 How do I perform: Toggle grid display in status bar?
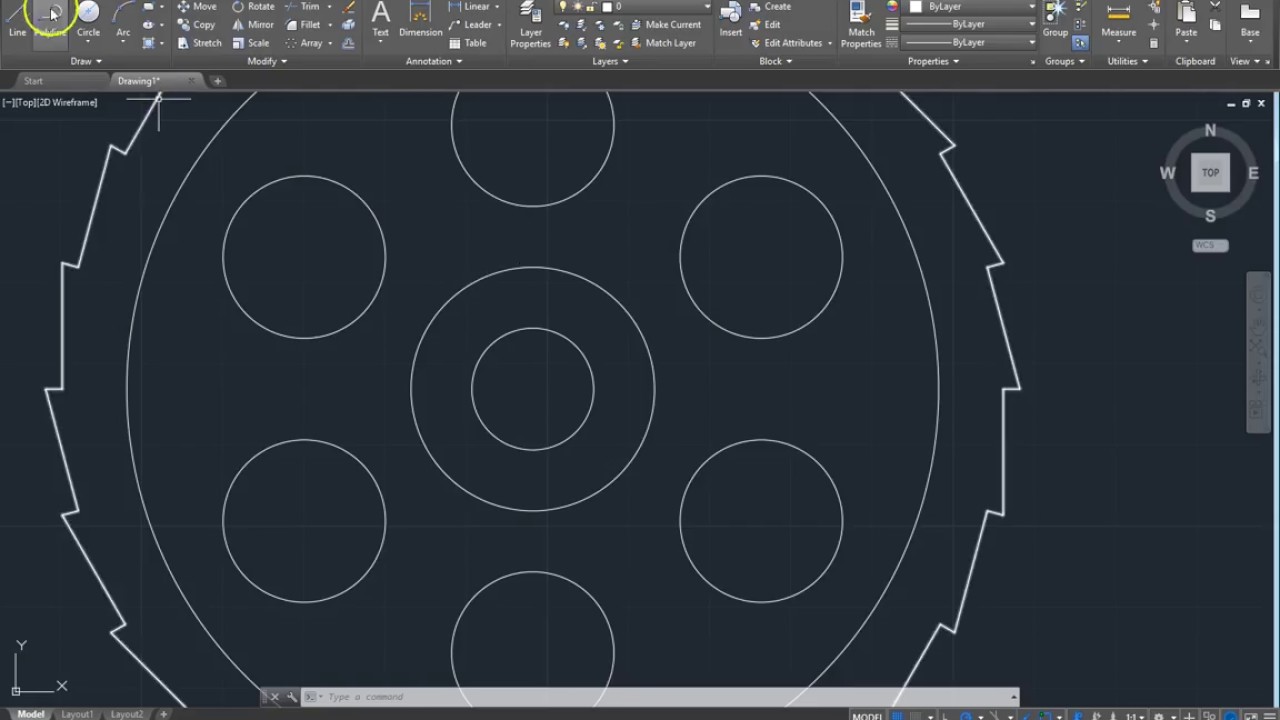point(897,716)
